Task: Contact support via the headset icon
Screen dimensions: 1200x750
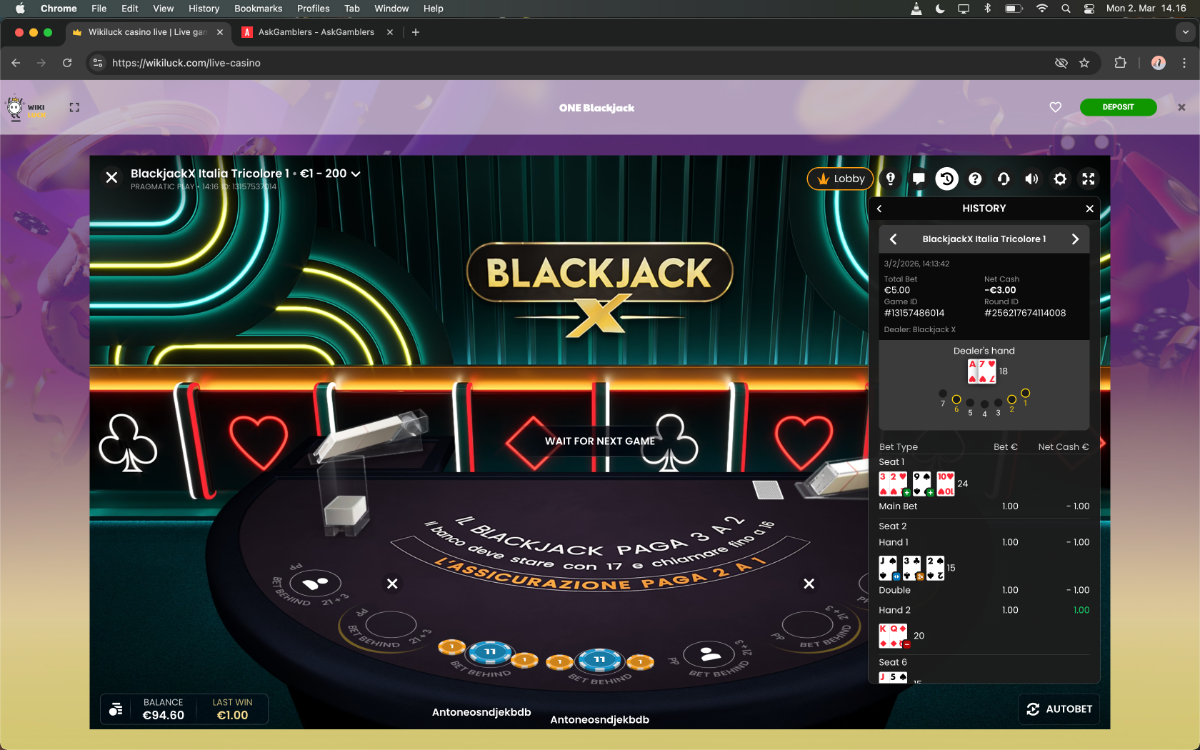Action: [1003, 179]
